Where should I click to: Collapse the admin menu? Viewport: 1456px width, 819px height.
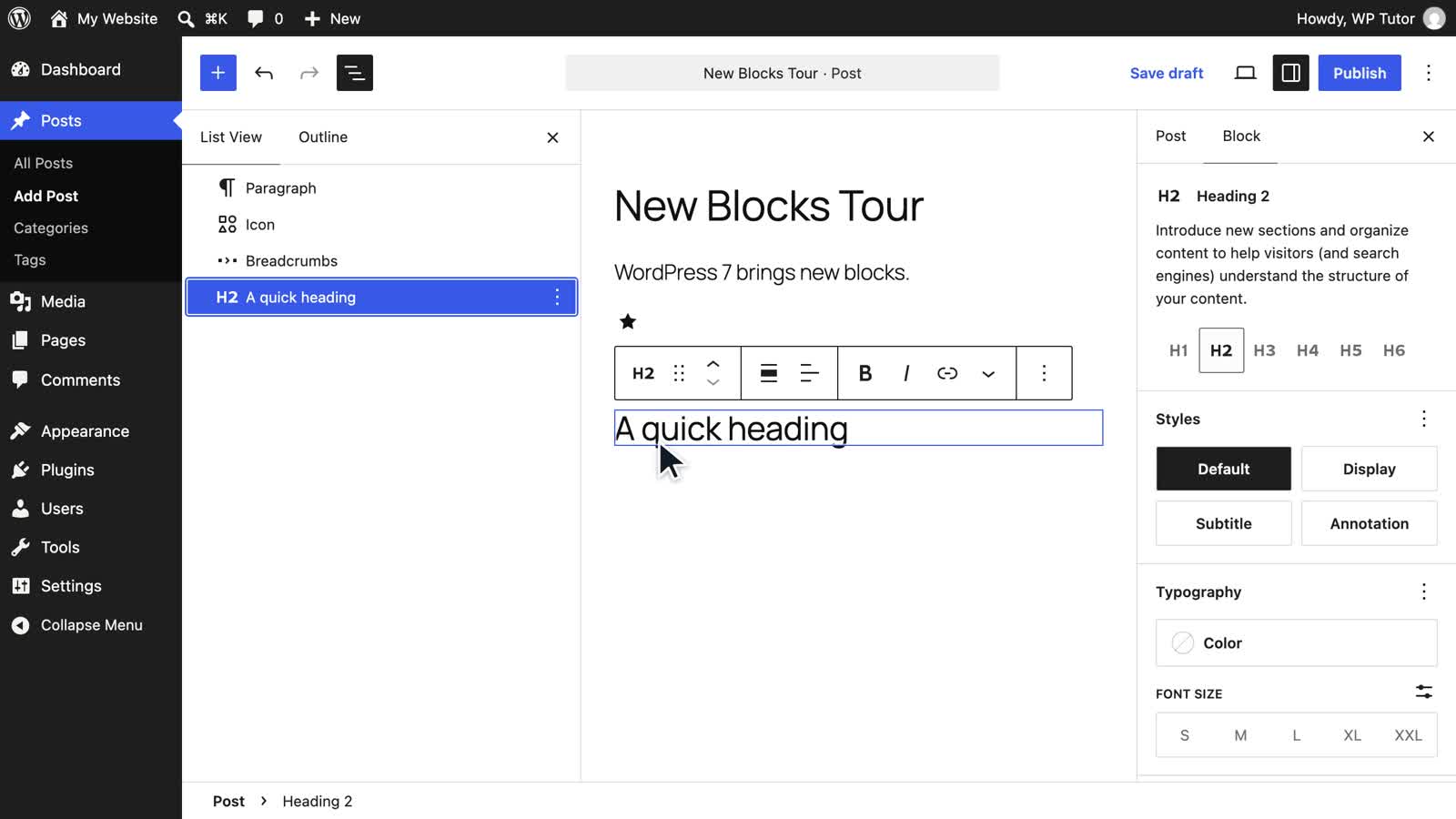point(91,625)
